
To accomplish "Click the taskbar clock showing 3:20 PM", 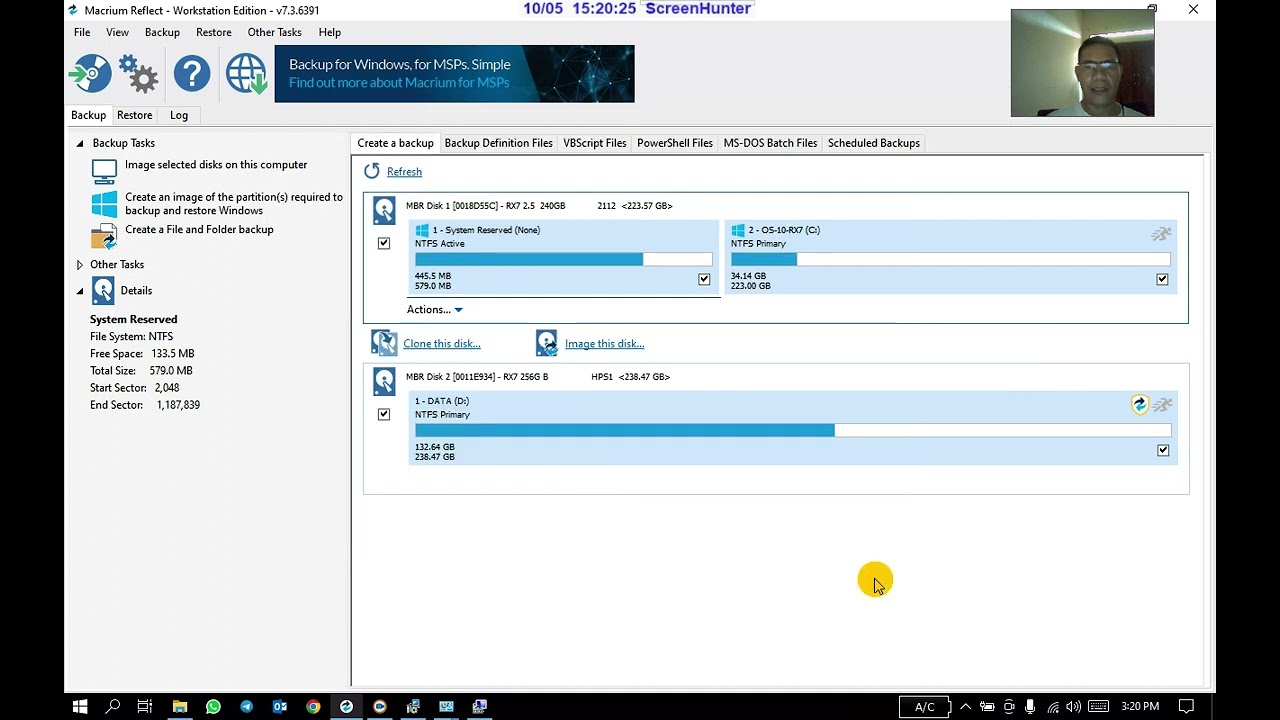I will 1140,706.
